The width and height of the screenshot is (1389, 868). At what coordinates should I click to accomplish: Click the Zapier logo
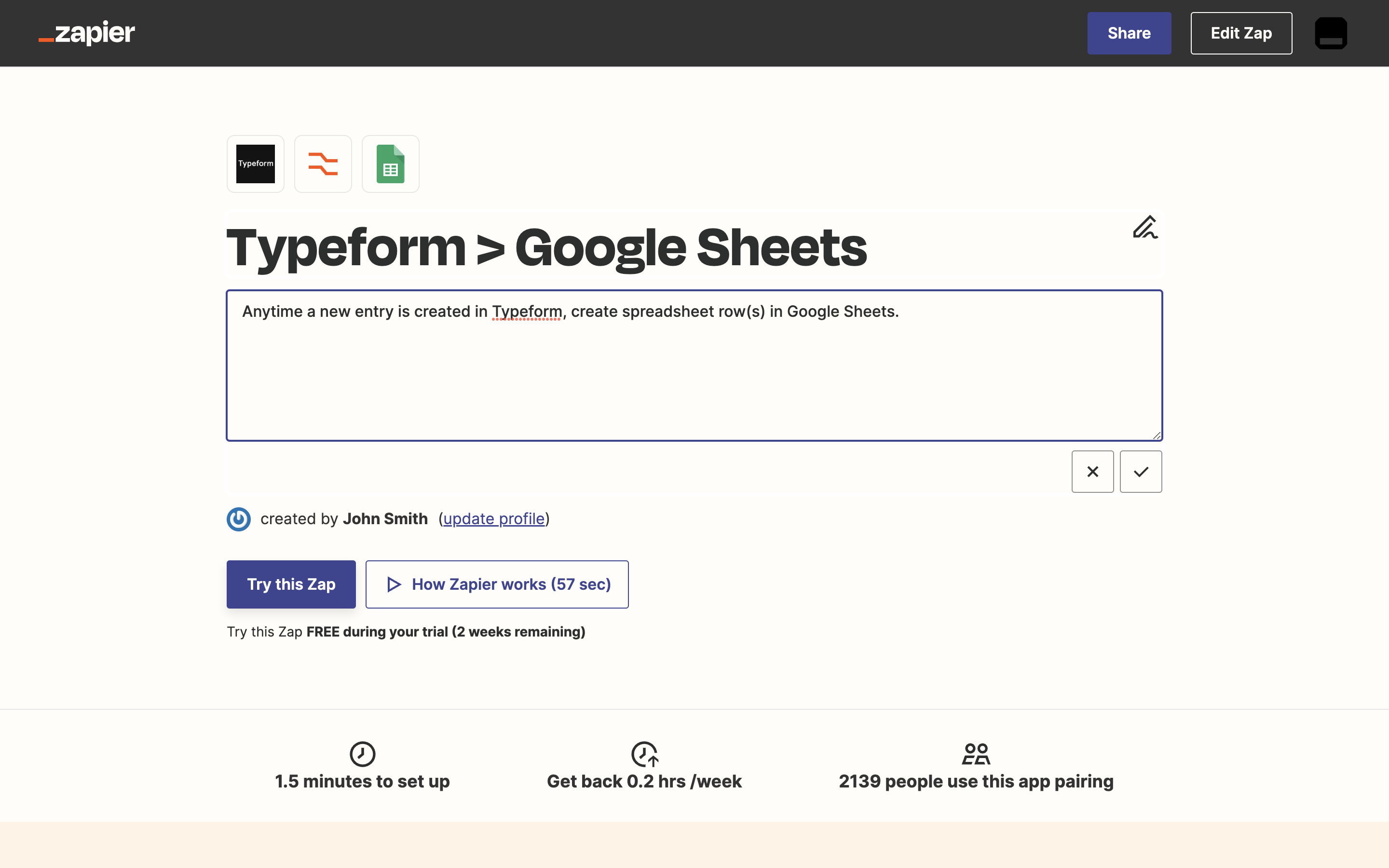pyautogui.click(x=87, y=33)
